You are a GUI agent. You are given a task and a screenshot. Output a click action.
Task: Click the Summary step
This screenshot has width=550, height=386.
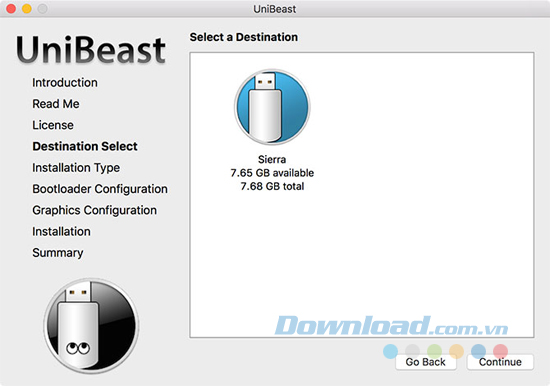coord(58,253)
